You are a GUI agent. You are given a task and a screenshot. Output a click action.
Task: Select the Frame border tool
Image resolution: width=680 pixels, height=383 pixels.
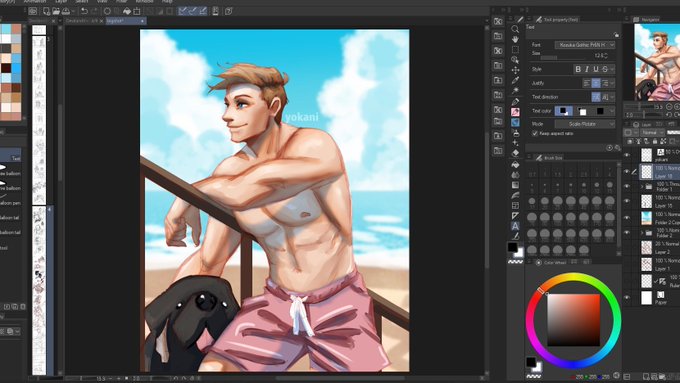pos(515,206)
